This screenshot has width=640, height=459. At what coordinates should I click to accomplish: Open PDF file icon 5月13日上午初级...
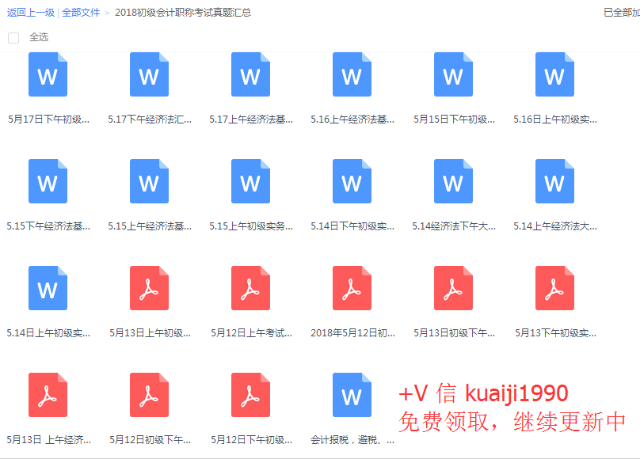point(149,288)
